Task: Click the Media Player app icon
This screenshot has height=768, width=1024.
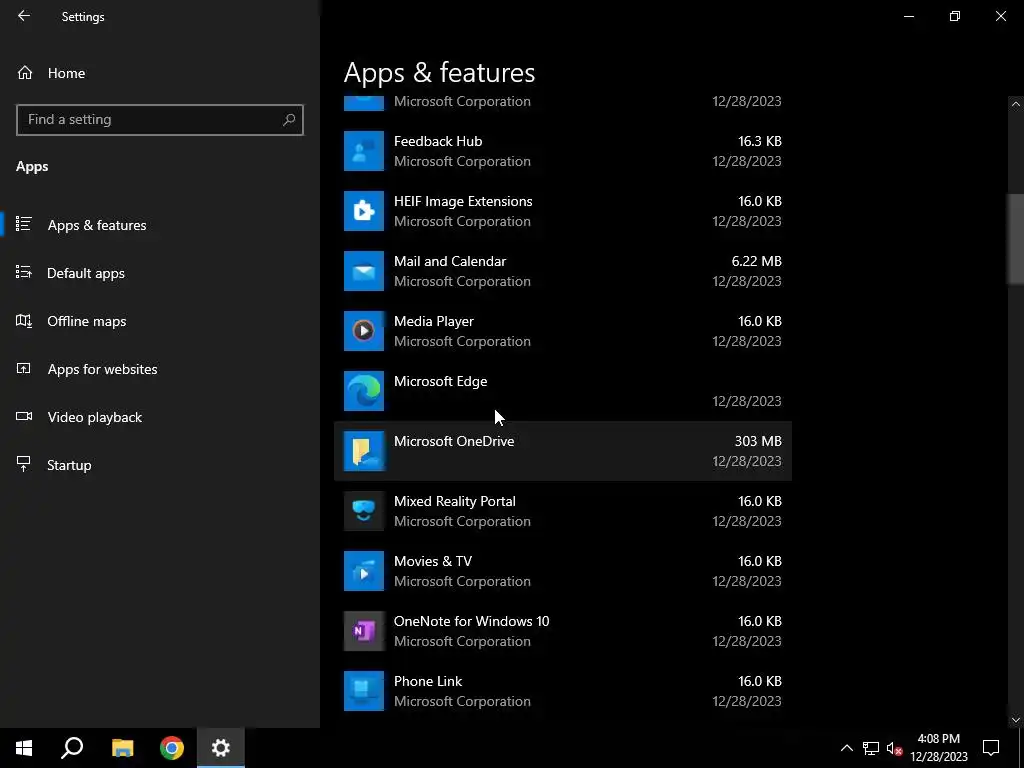Action: coord(364,331)
